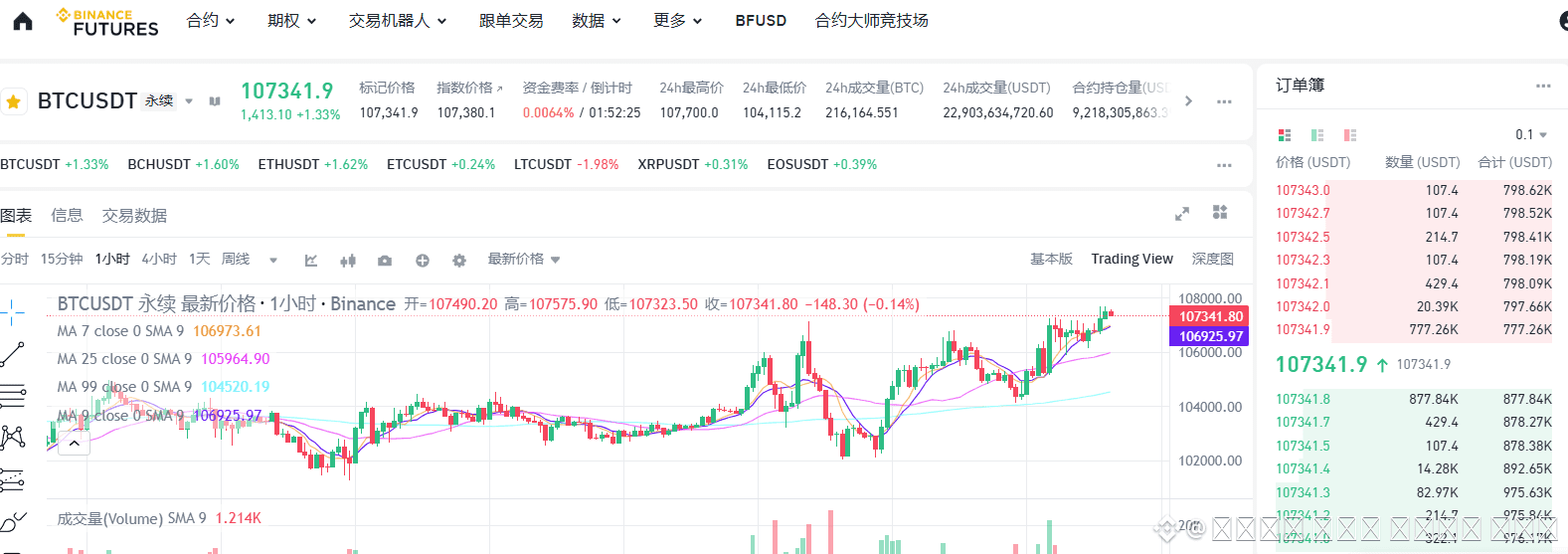This screenshot has height=554, width=1568.
Task: Open the ticker stats more-options ellipsis
Action: pyautogui.click(x=1224, y=101)
